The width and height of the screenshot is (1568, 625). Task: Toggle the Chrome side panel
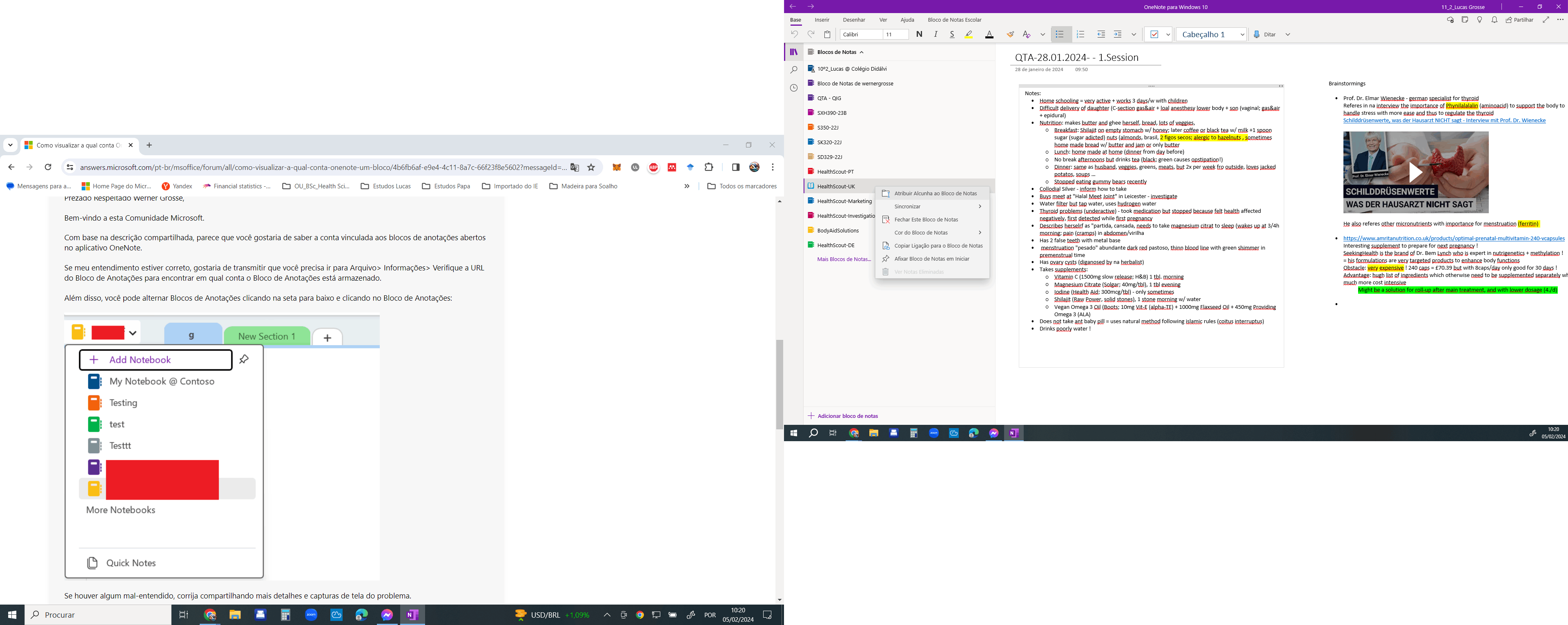[735, 167]
